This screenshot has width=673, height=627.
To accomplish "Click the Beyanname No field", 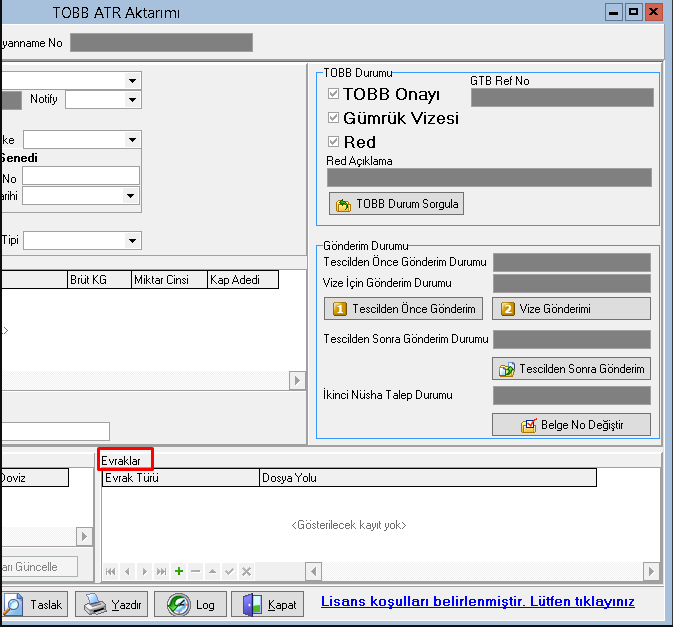I will 161,42.
